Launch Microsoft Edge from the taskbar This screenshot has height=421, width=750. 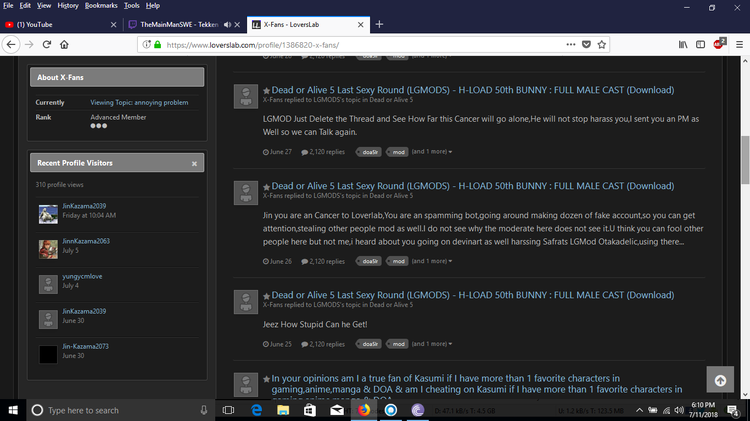point(256,410)
